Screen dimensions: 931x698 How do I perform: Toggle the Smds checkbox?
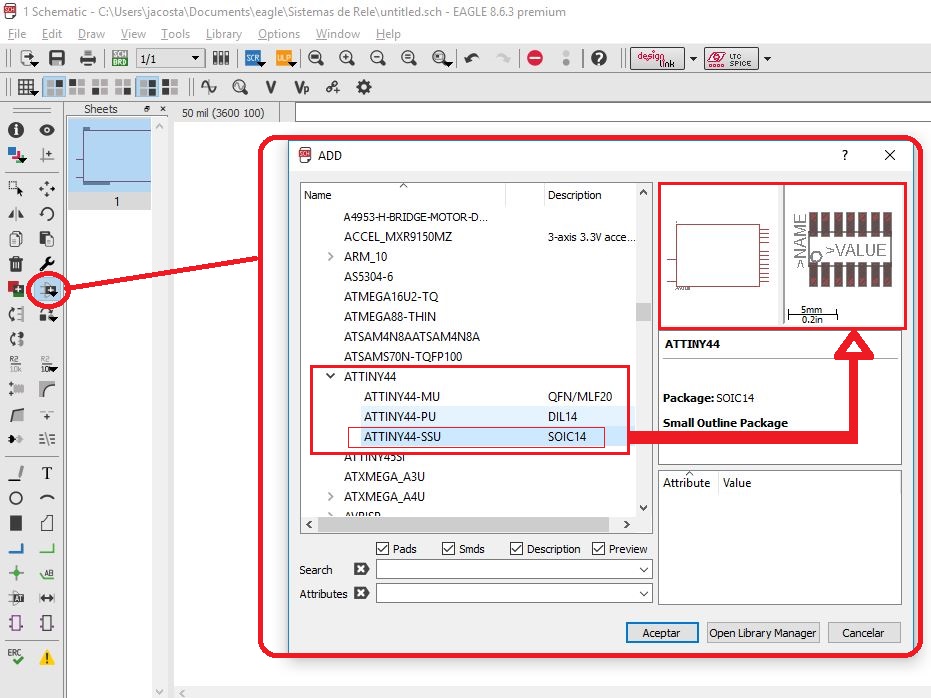click(x=449, y=548)
